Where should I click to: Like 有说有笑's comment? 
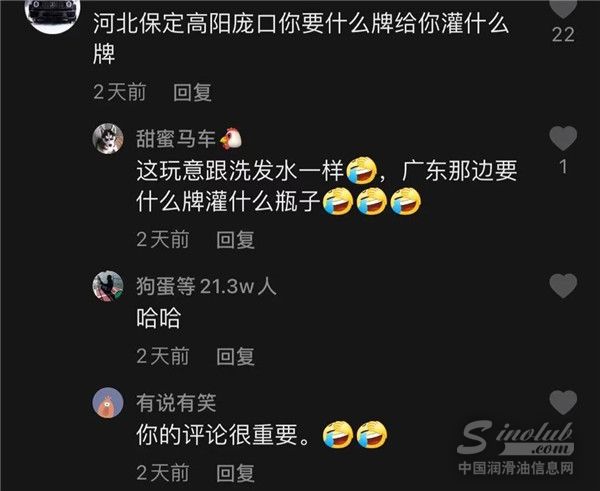(563, 402)
